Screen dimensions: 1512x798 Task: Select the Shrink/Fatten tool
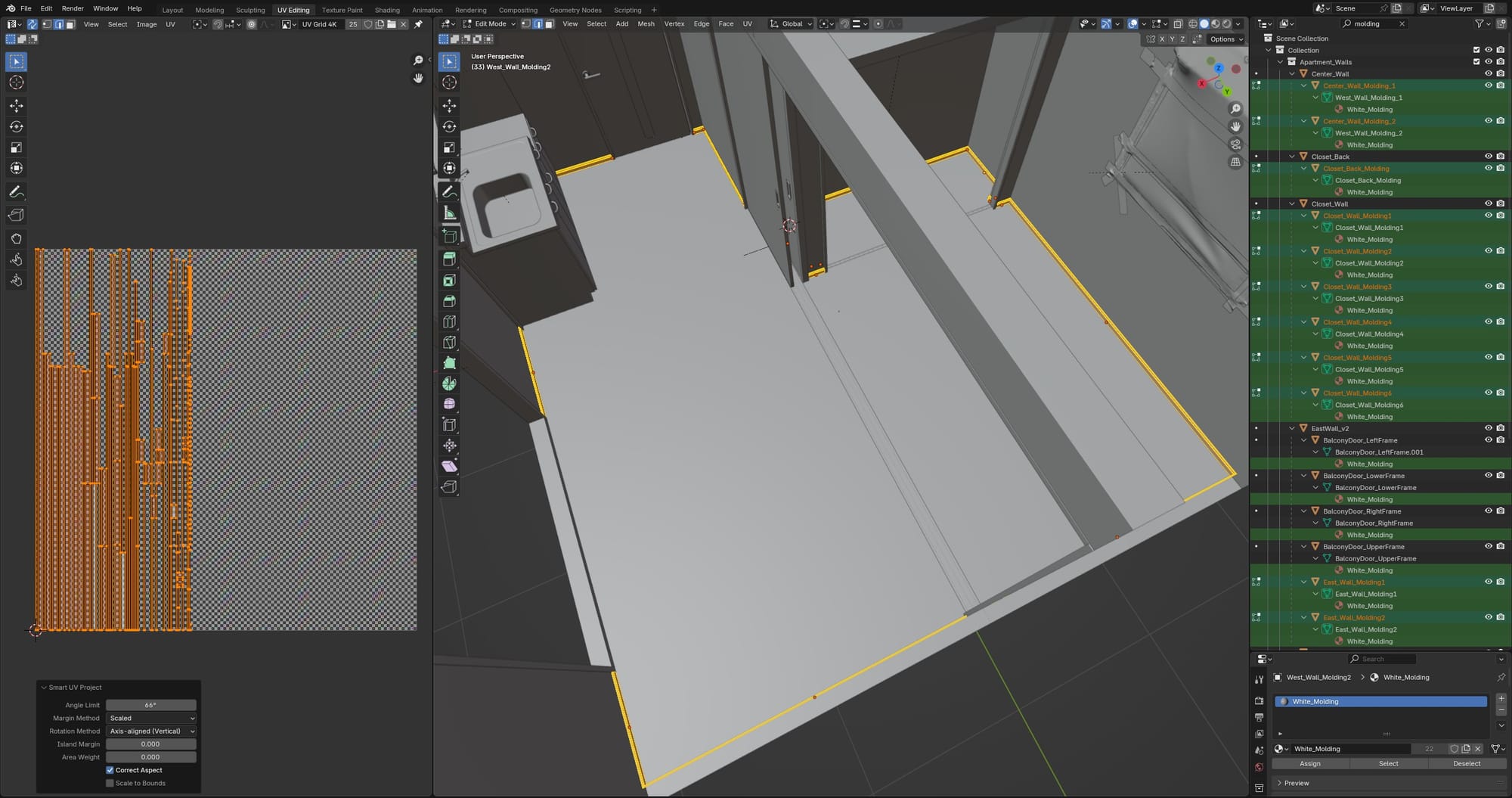point(449,446)
